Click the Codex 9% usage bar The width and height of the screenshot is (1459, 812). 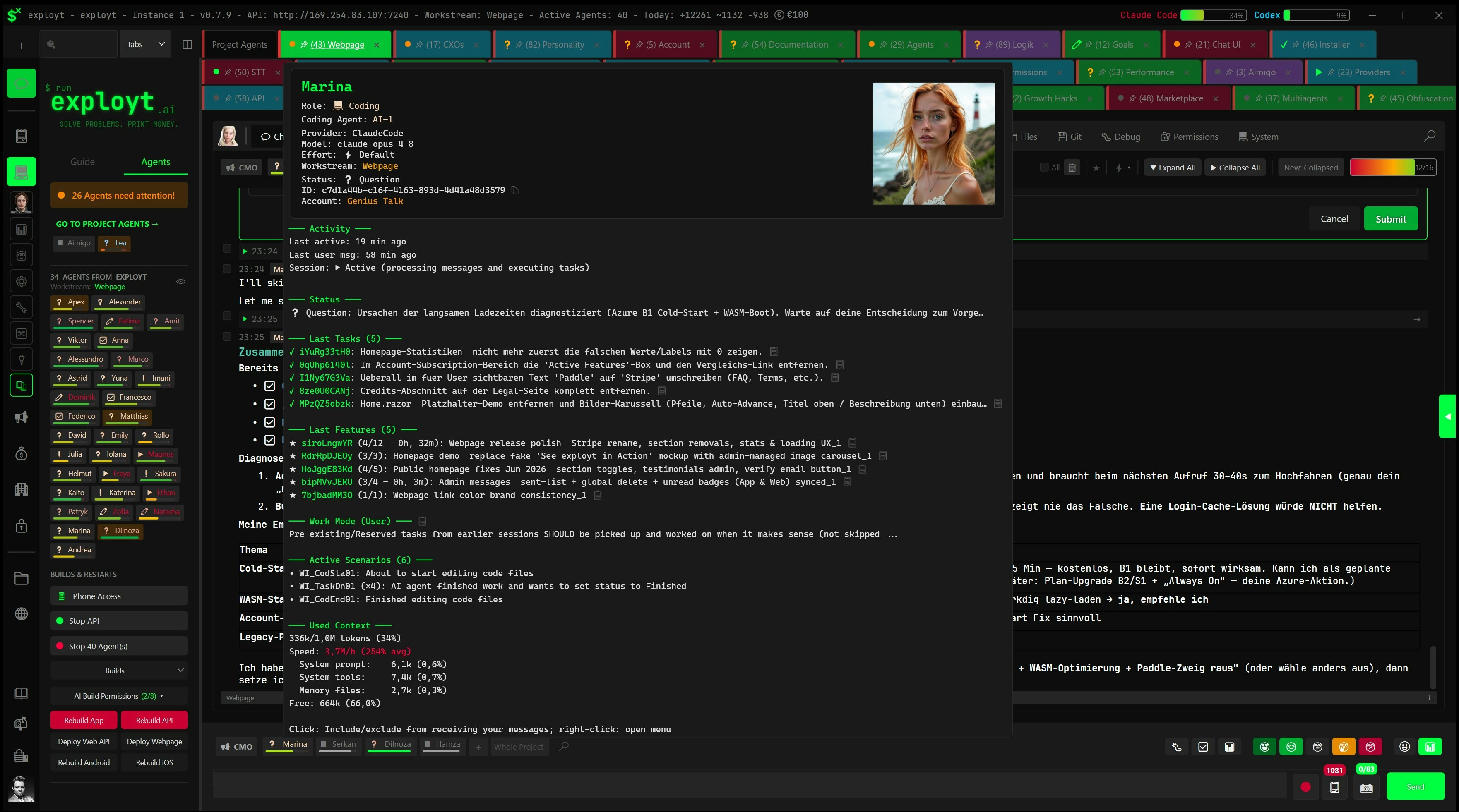point(1316,15)
